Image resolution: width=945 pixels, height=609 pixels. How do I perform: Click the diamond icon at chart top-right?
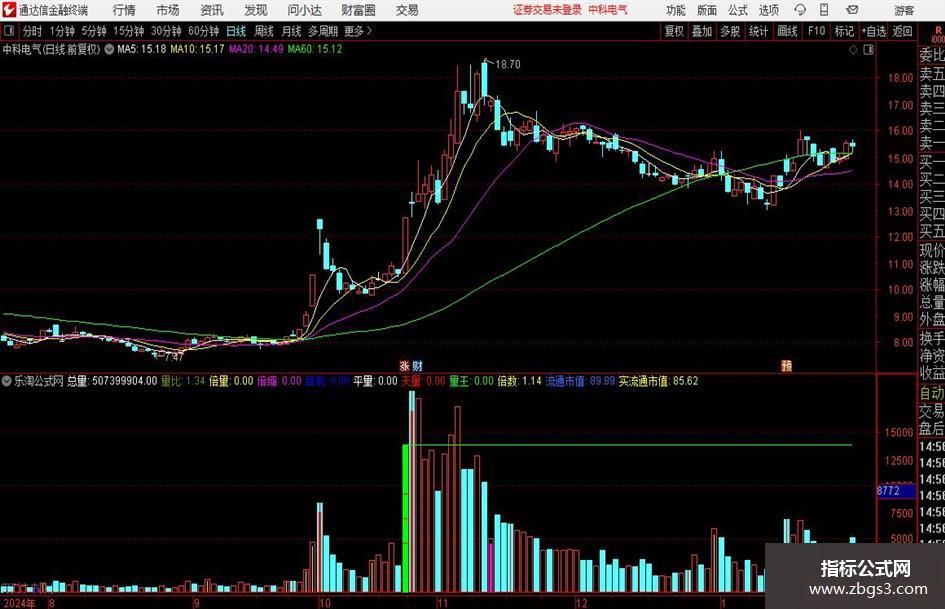coord(853,50)
